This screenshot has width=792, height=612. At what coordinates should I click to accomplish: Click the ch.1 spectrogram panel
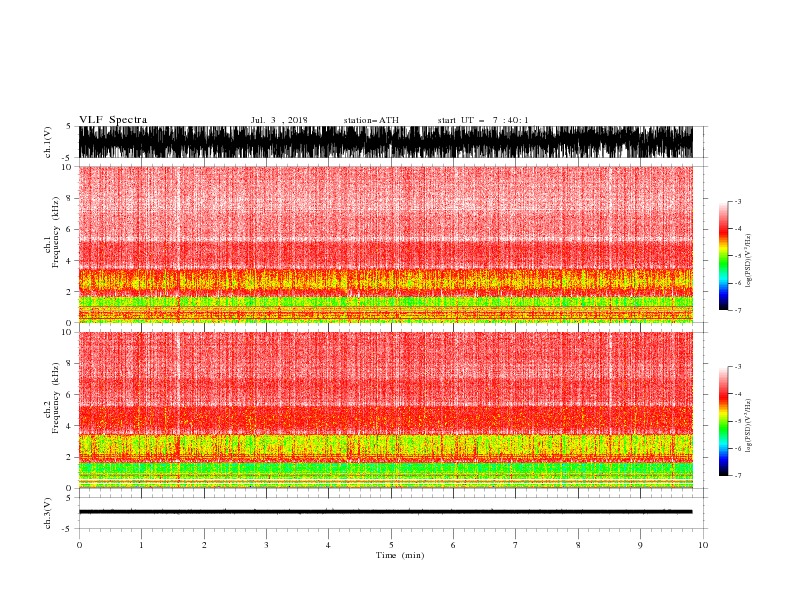[x=385, y=244]
